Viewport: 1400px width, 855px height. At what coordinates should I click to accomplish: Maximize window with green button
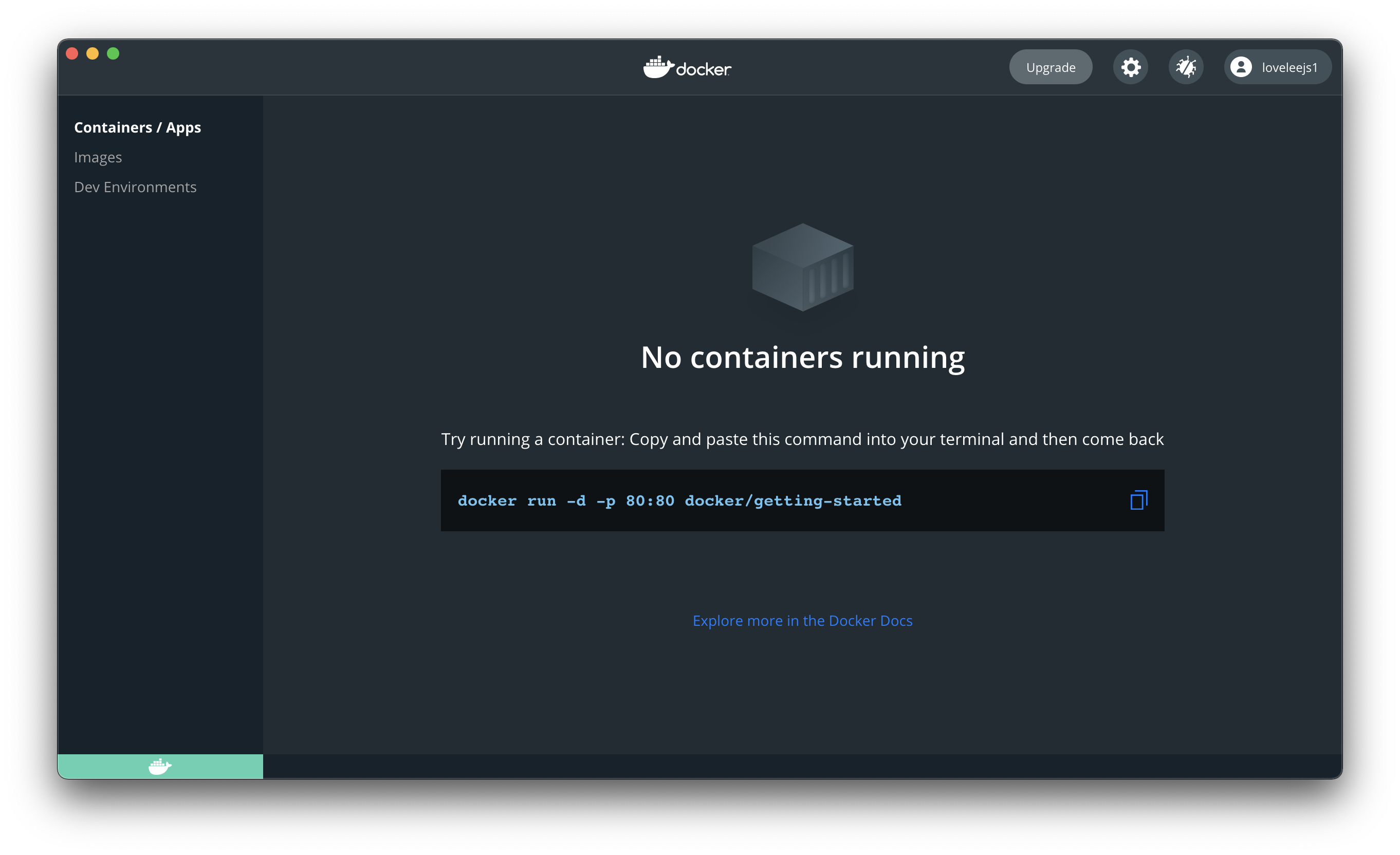click(x=113, y=53)
